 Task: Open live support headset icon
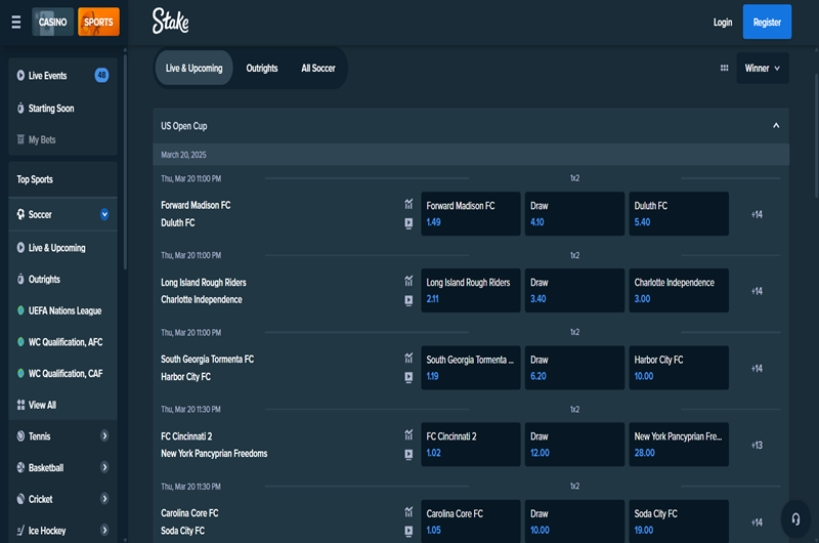(795, 519)
